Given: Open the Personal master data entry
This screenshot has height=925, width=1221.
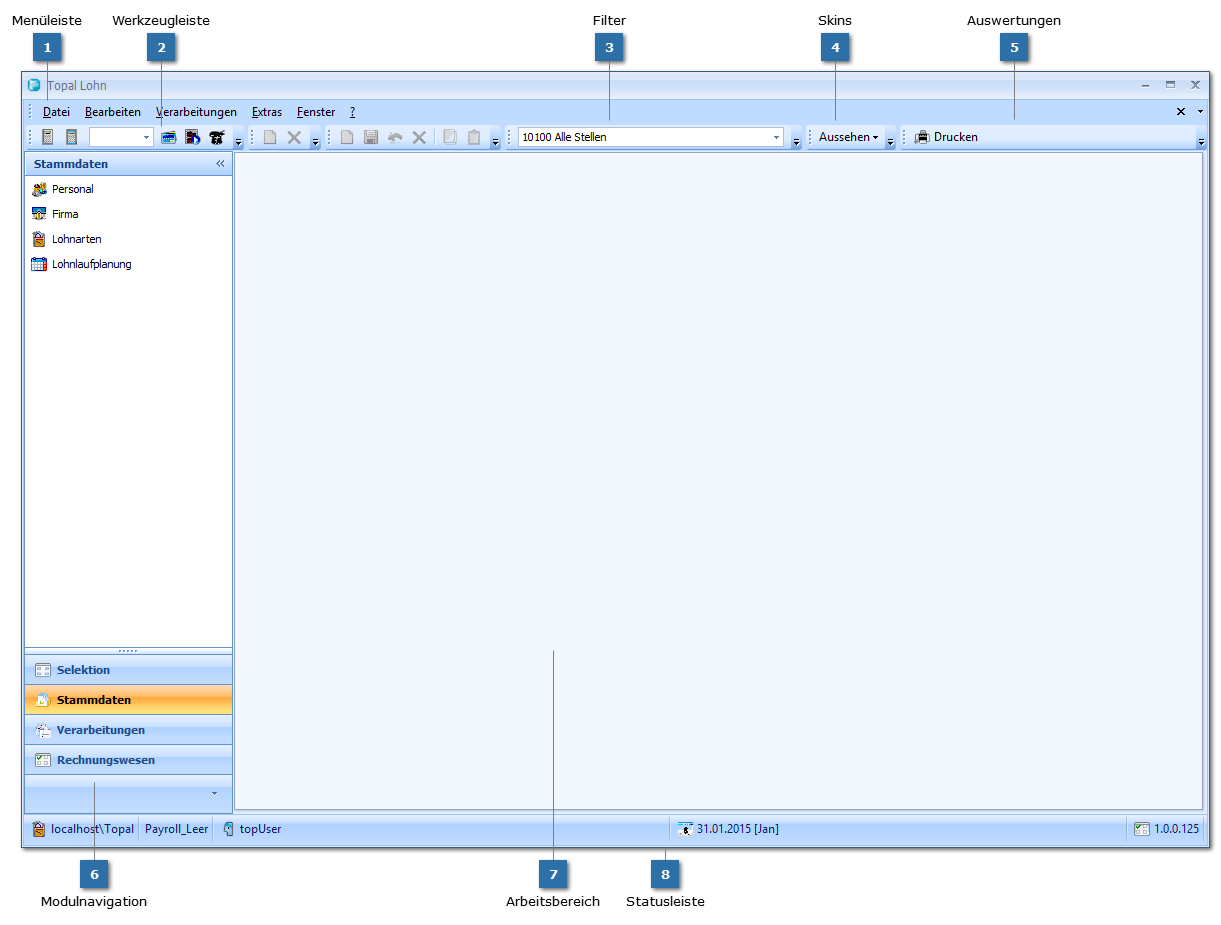Looking at the screenshot, I should point(72,189).
